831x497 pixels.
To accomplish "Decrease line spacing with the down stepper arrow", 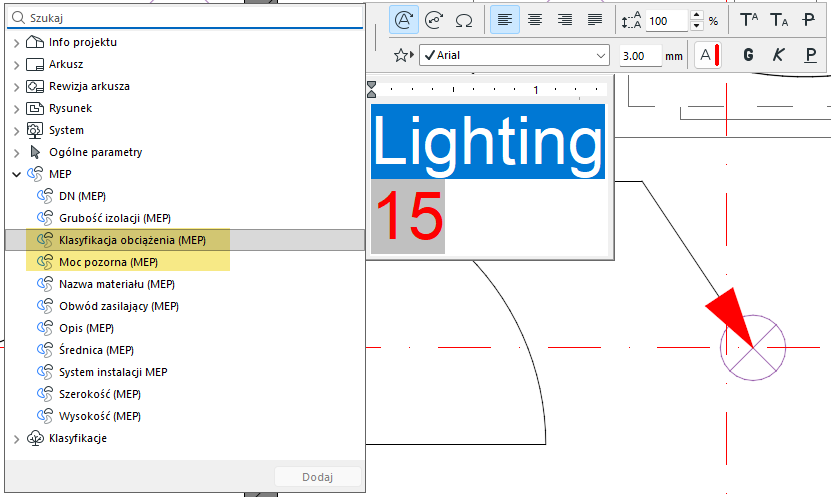I will coord(697,26).
